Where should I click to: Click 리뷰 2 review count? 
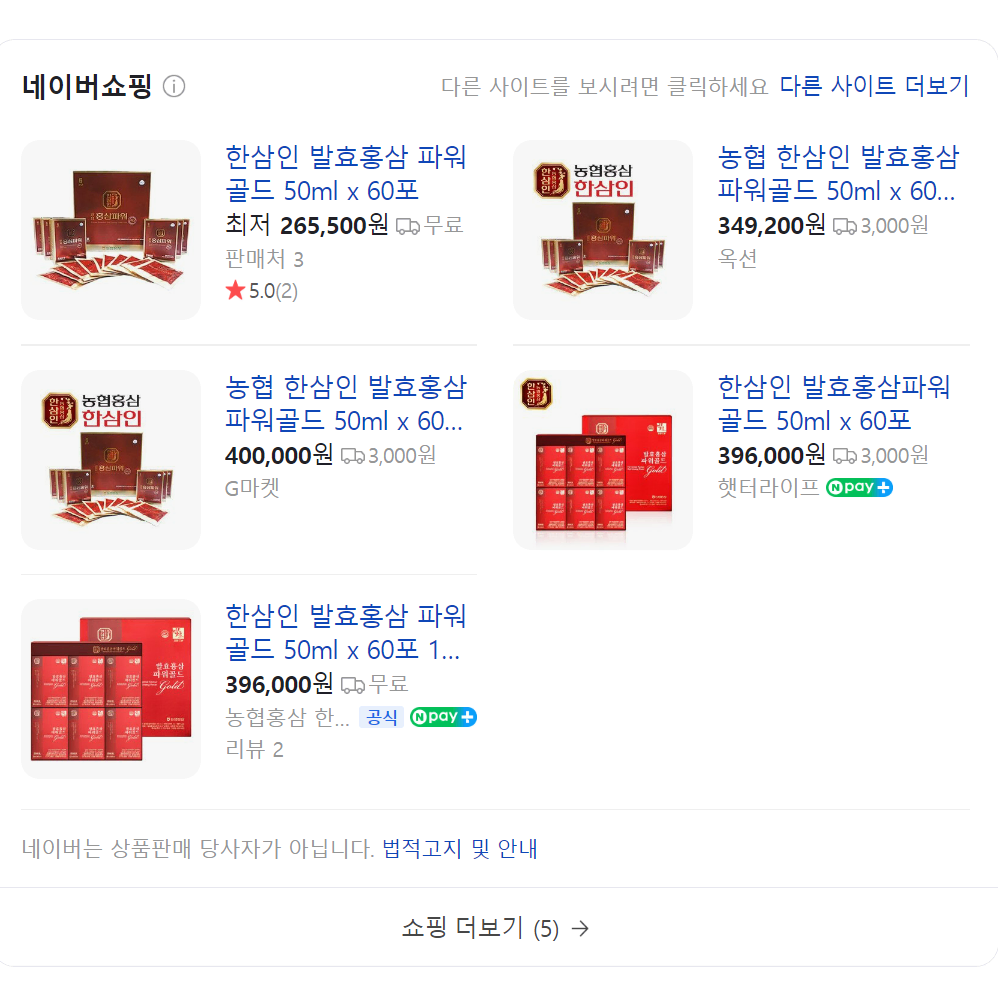[255, 749]
